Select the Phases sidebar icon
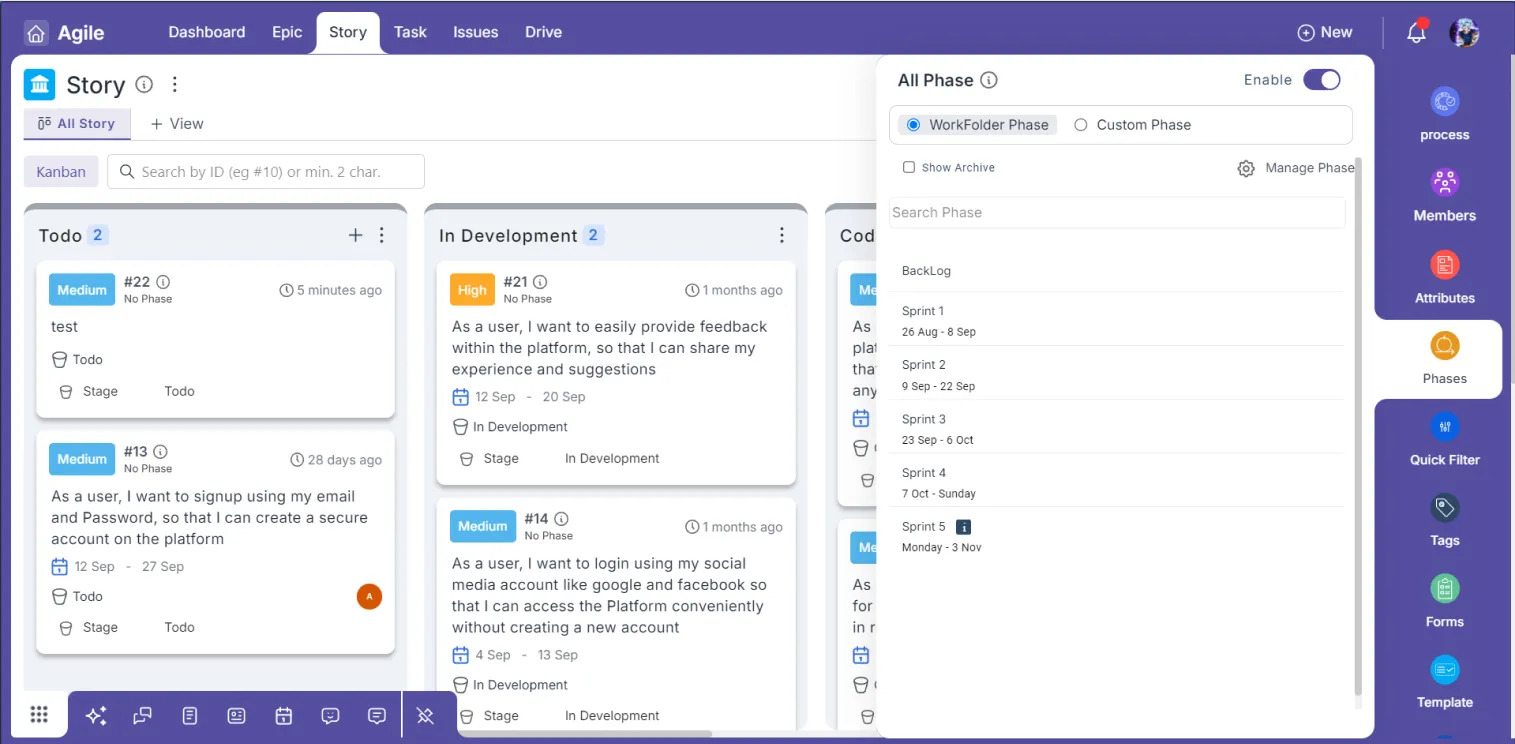The width and height of the screenshot is (1515, 744). 1445,346
